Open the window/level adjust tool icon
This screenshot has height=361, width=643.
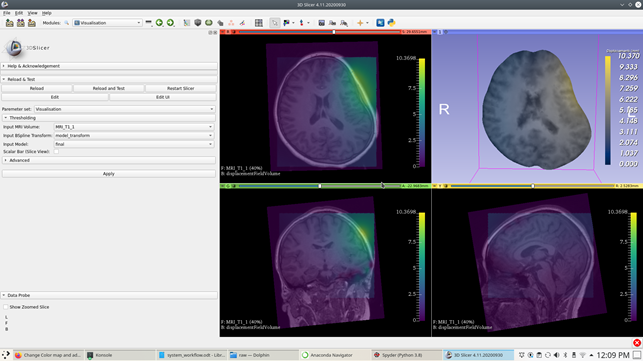[x=286, y=23]
